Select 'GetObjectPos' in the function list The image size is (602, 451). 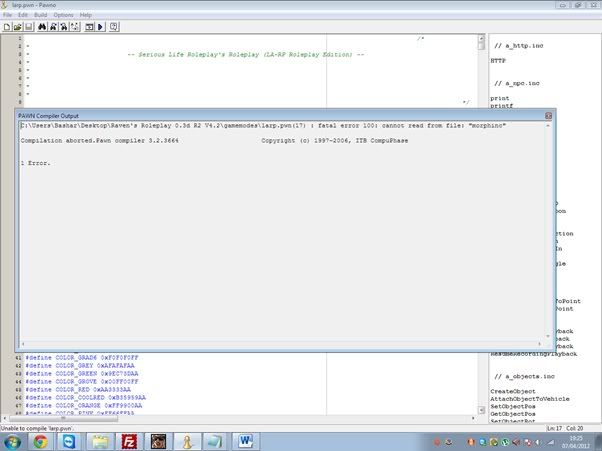tap(513, 414)
